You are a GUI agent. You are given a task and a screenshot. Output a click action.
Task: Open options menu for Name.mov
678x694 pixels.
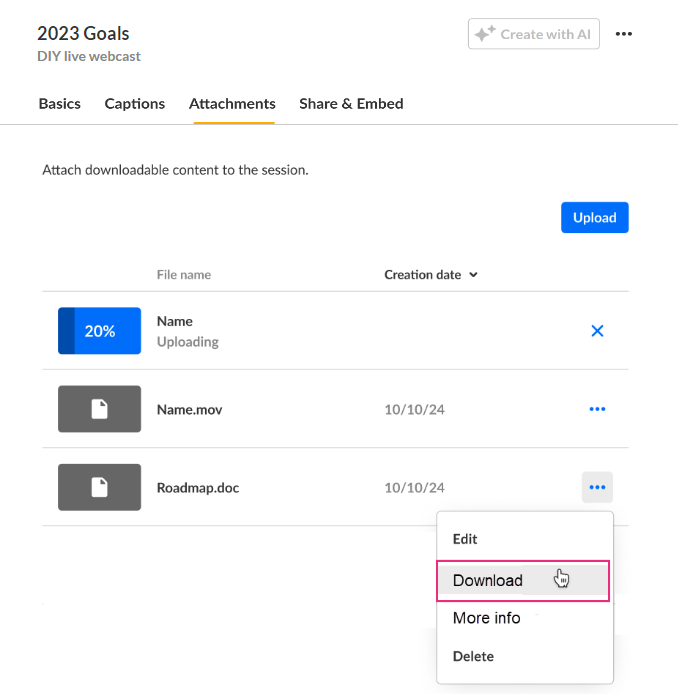pyautogui.click(x=597, y=409)
